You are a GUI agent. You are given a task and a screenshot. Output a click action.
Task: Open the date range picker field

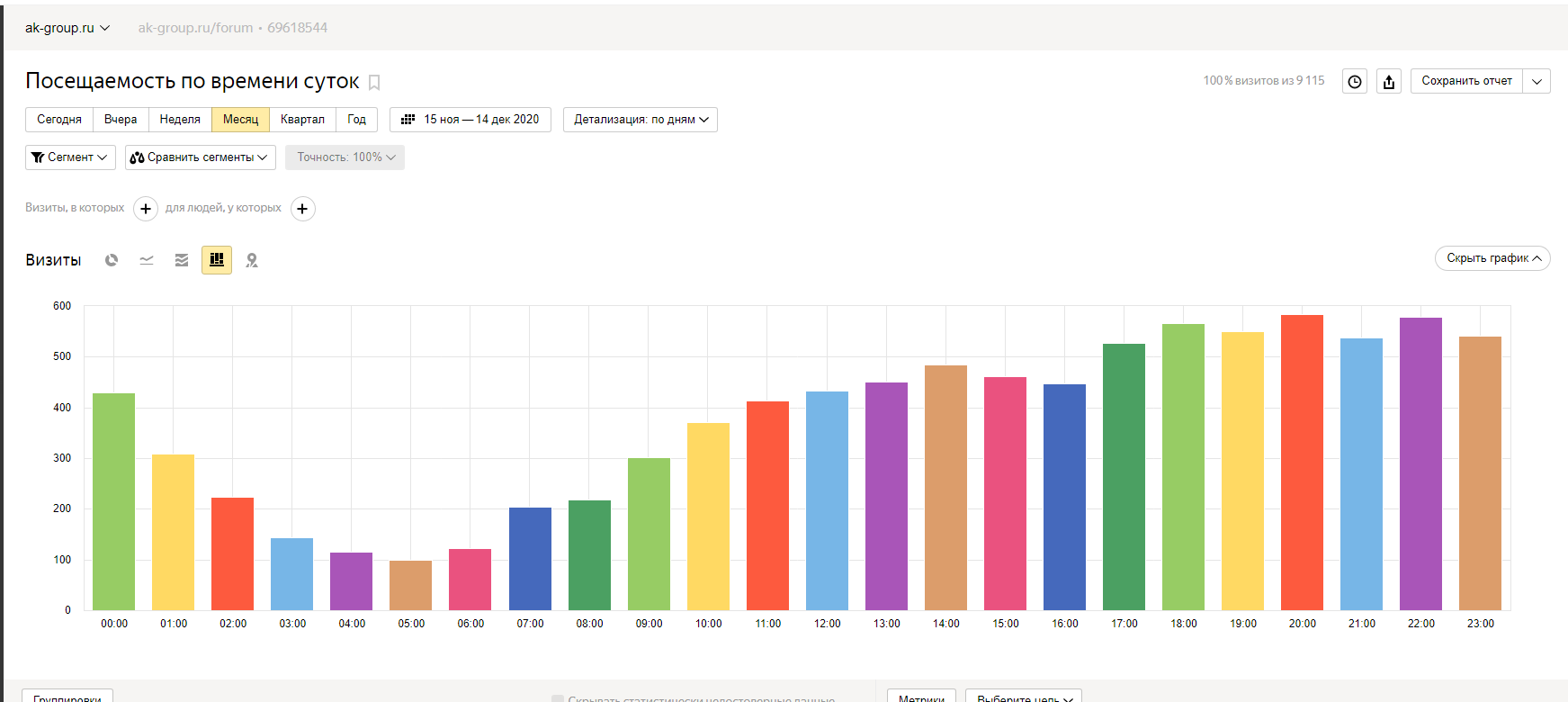470,120
